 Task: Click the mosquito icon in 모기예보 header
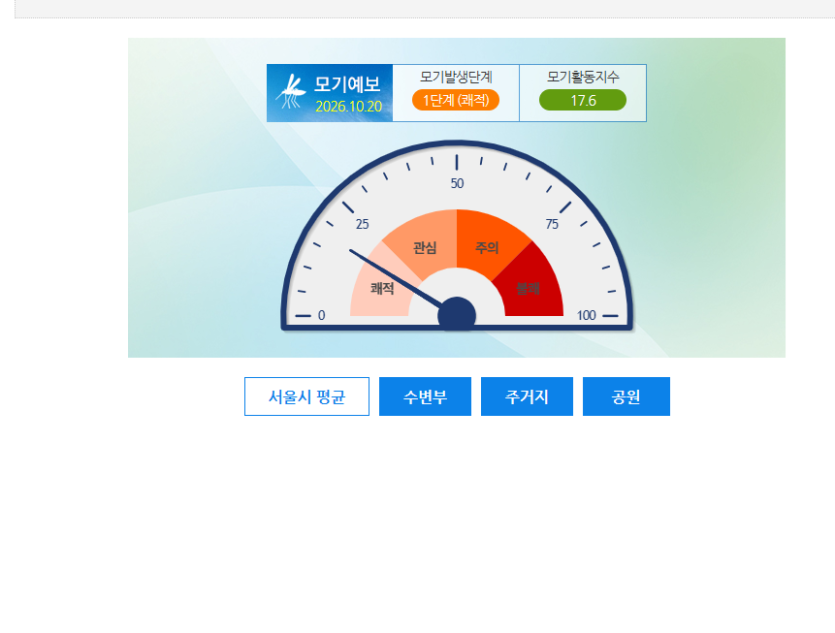(291, 92)
